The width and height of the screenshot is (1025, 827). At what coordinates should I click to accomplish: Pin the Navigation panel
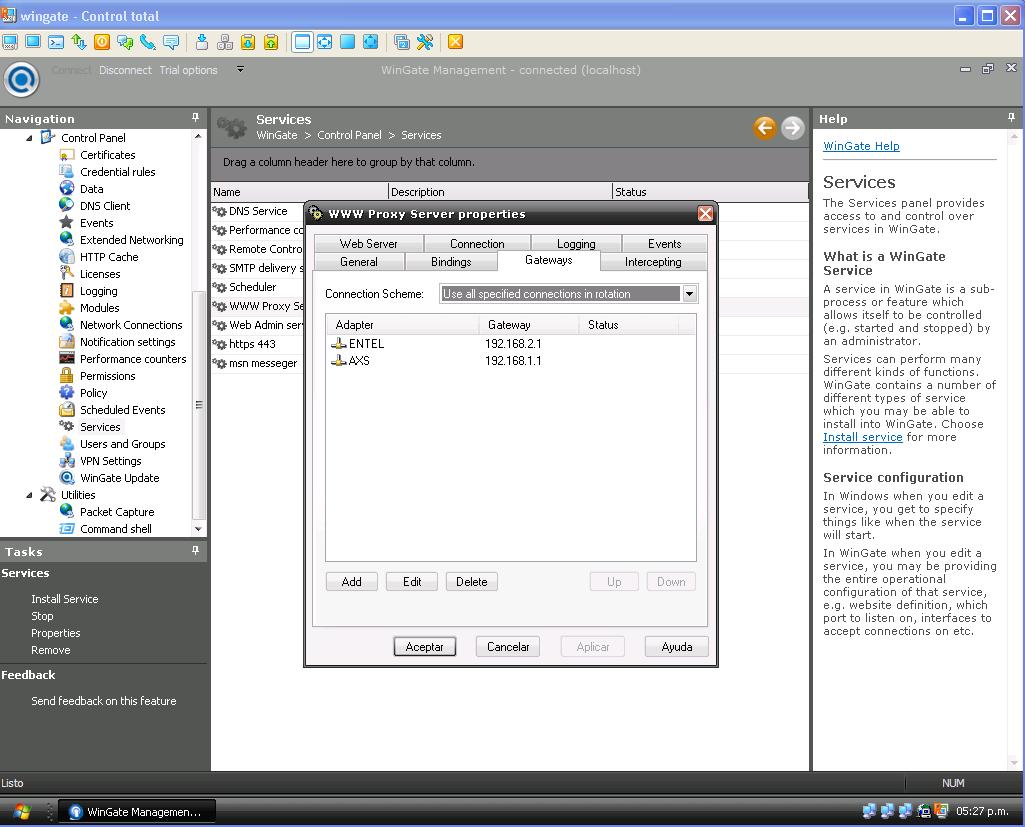195,118
